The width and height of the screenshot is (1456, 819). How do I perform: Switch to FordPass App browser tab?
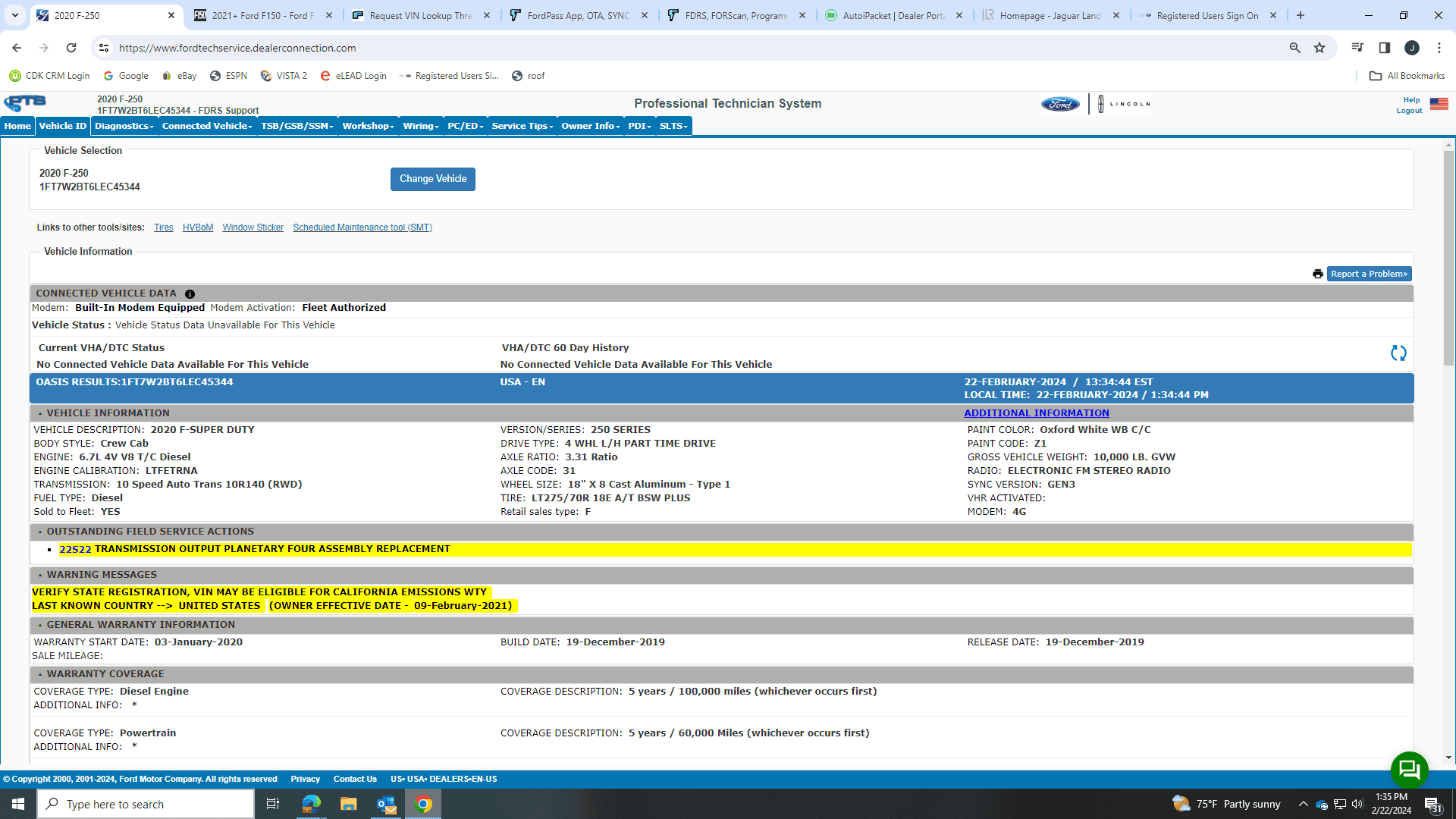578,15
